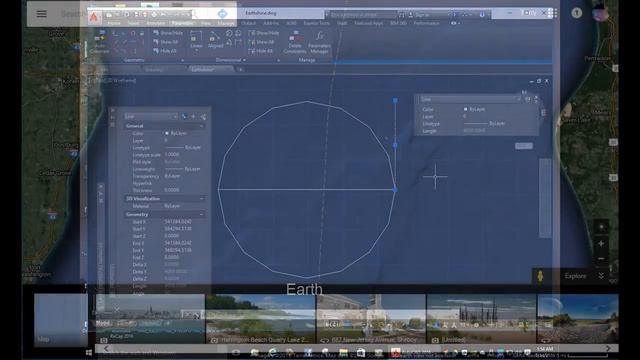Collapse the Explore panel in Maps
The width and height of the screenshot is (640, 360).
601,276
